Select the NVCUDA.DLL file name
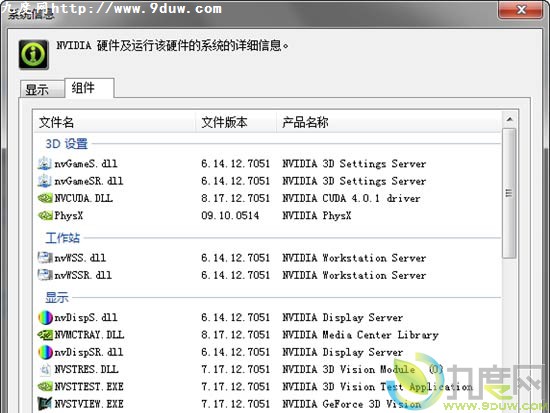The width and height of the screenshot is (550, 413). (83, 198)
